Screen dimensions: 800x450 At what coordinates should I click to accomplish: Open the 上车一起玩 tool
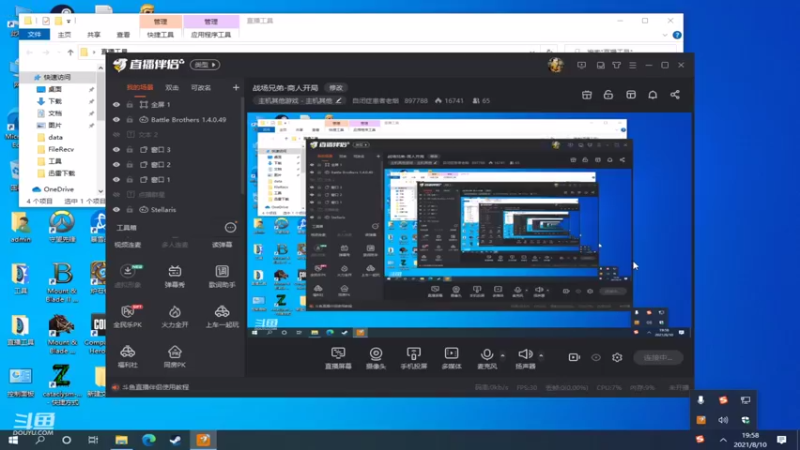222,316
